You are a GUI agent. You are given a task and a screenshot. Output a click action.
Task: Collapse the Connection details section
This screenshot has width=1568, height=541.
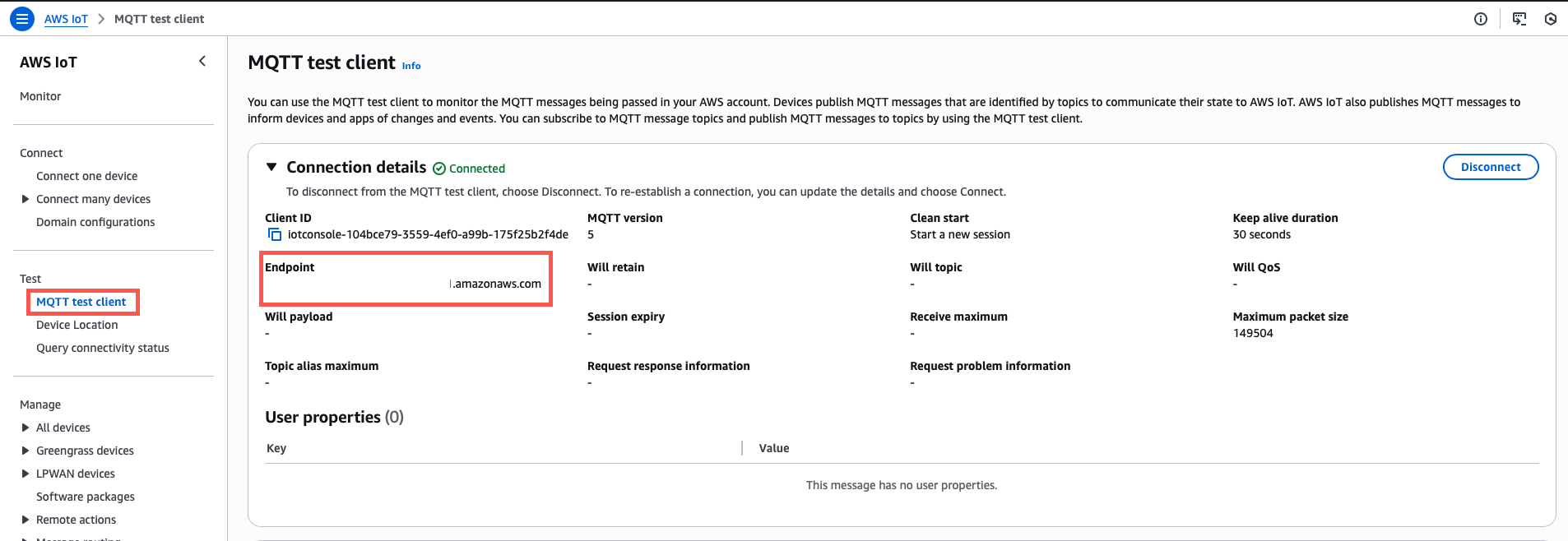[271, 167]
